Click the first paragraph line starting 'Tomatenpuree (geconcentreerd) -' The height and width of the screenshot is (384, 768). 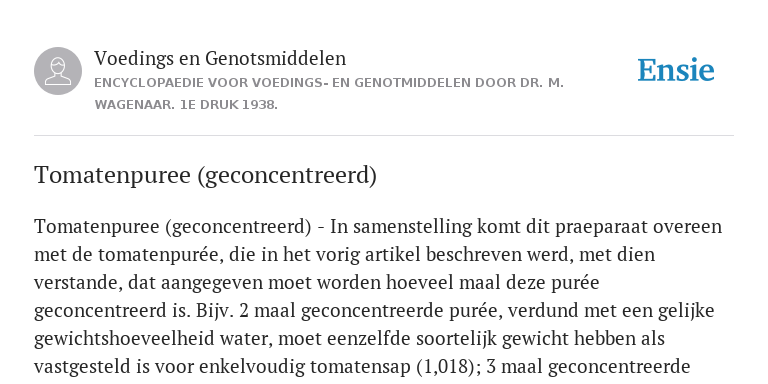pyautogui.click(x=378, y=227)
